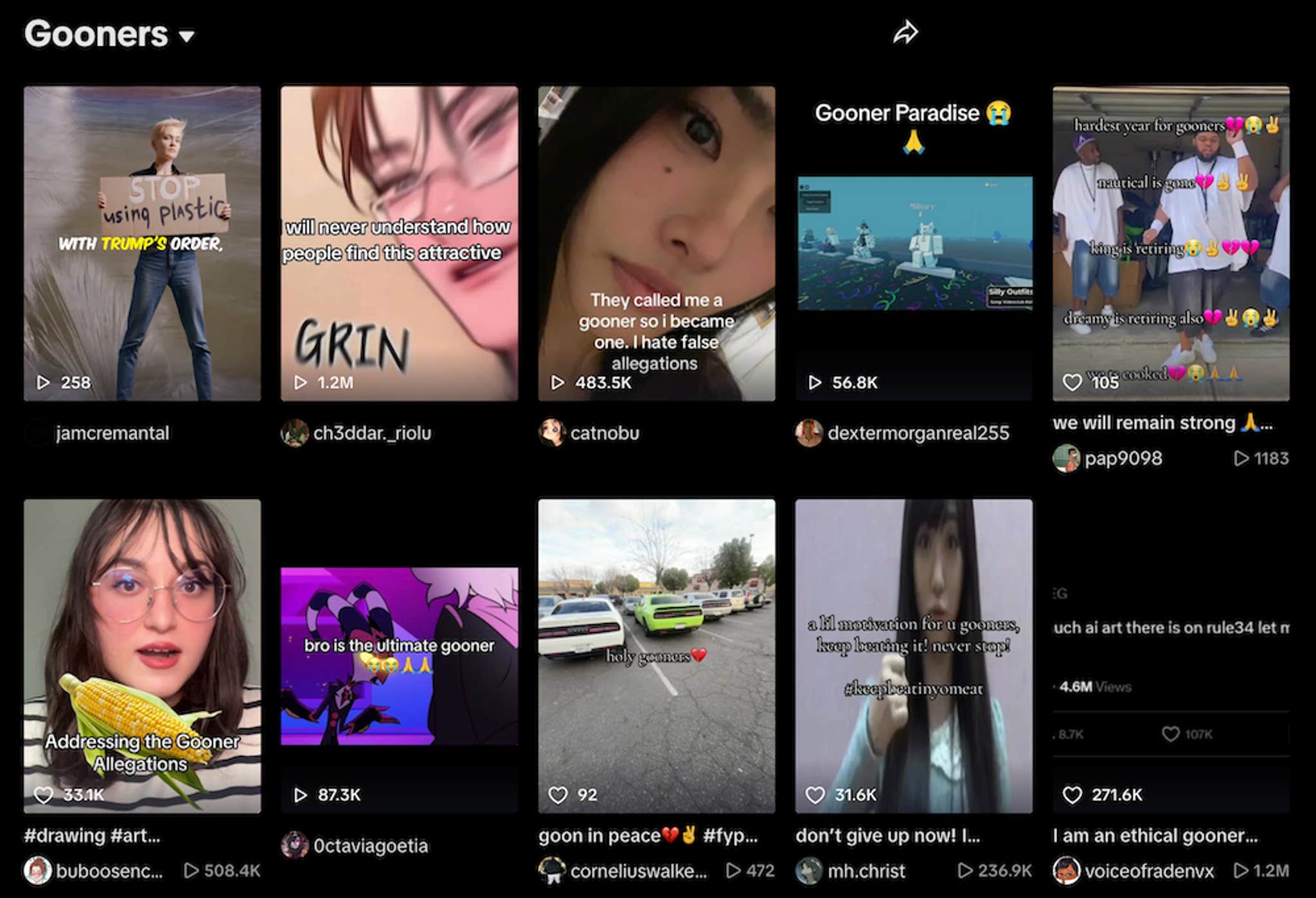Click ch3ddar._riolu profile avatar
The image size is (1316, 898).
[x=294, y=433]
